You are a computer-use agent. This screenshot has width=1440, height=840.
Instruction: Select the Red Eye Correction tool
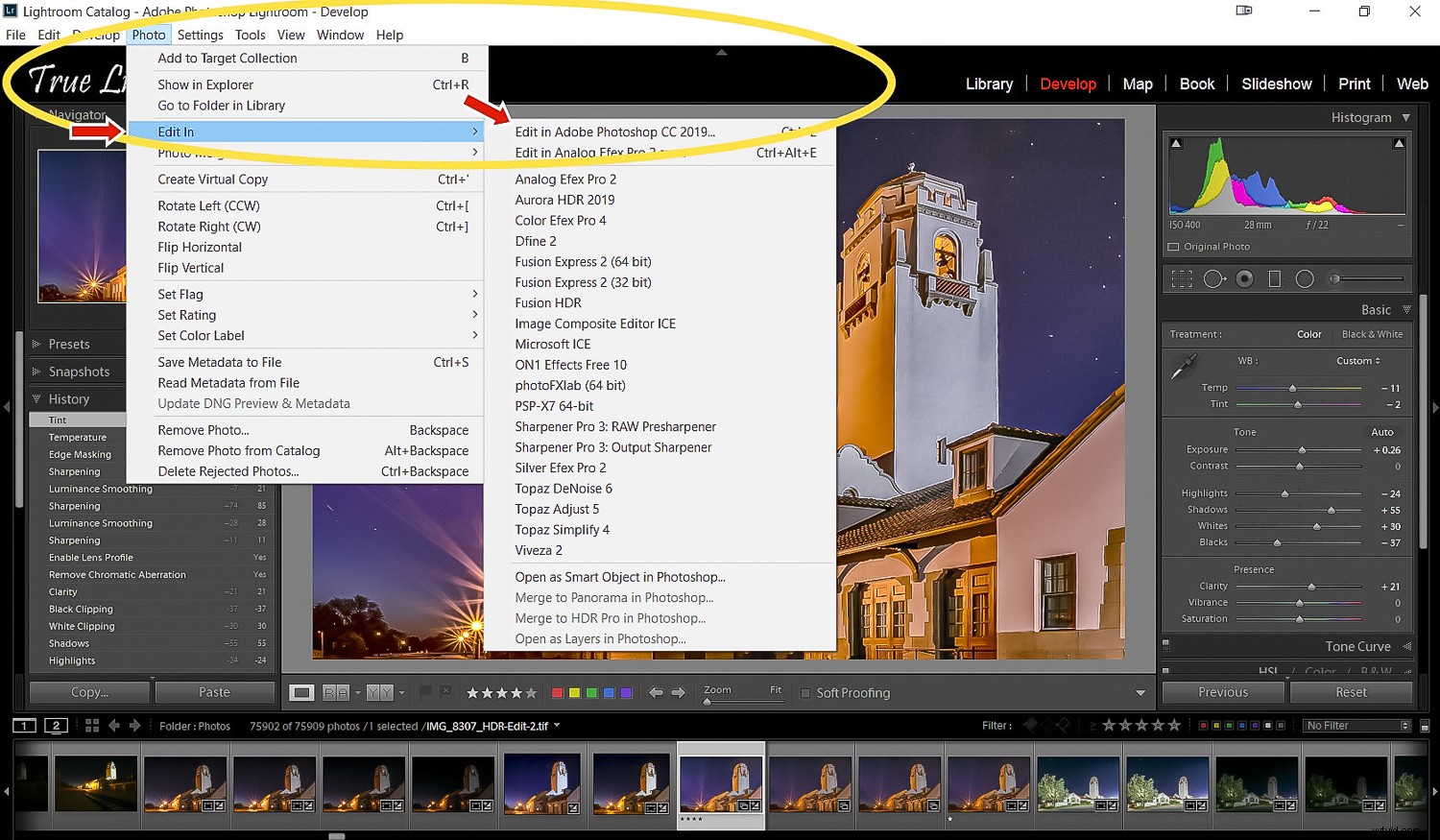point(1244,278)
